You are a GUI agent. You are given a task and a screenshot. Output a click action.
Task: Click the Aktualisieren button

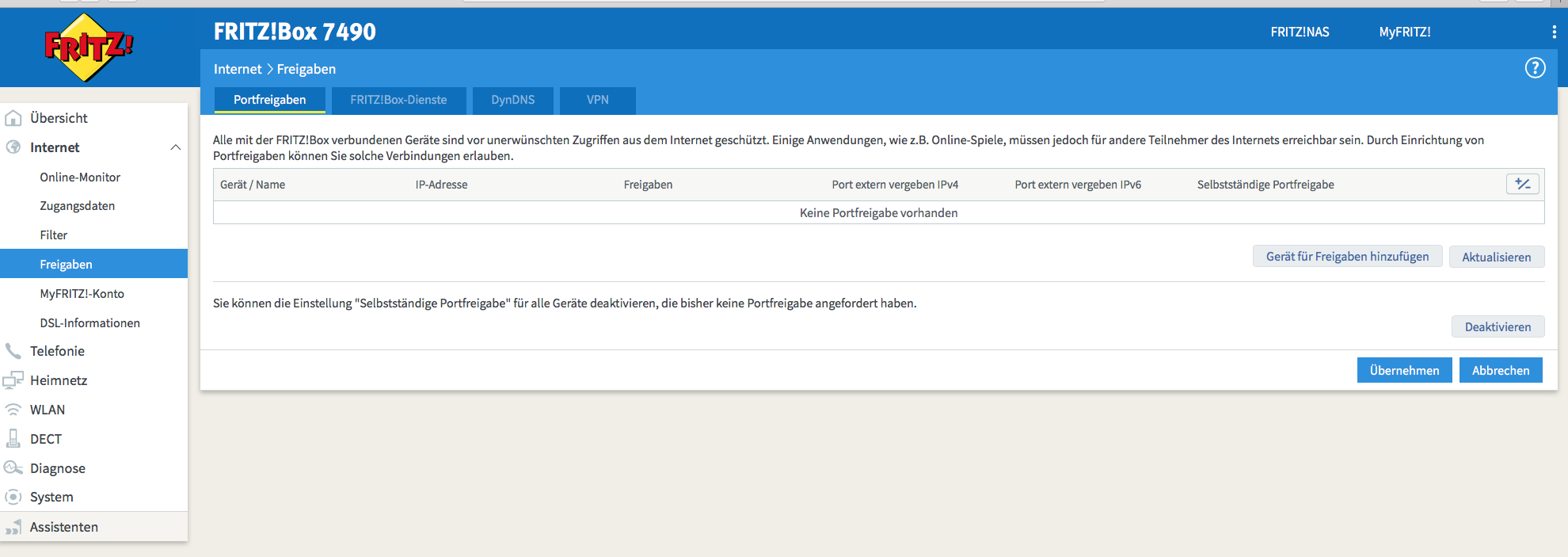tap(1497, 257)
